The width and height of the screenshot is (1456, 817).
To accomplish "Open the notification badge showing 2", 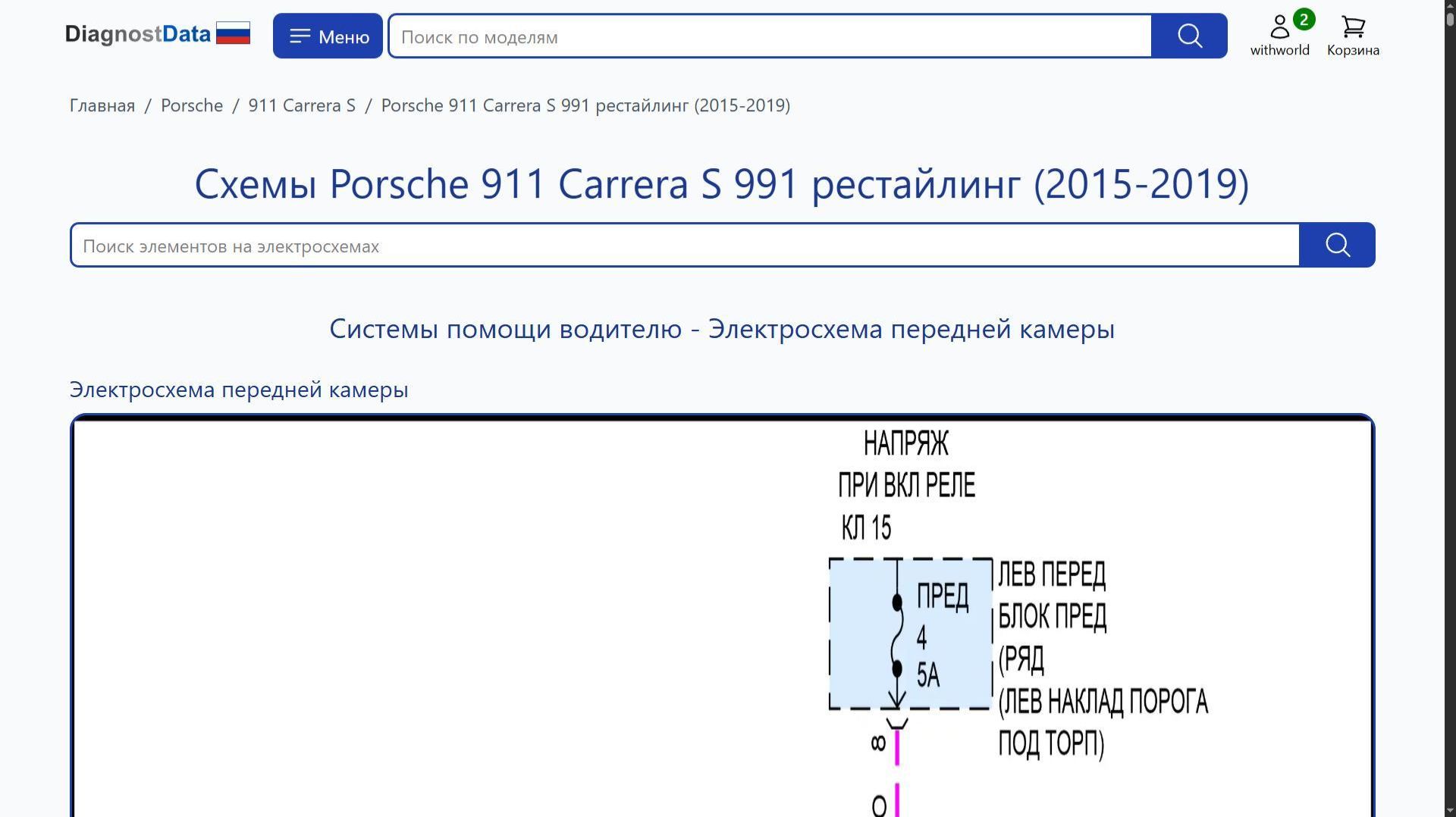I will tap(1304, 20).
